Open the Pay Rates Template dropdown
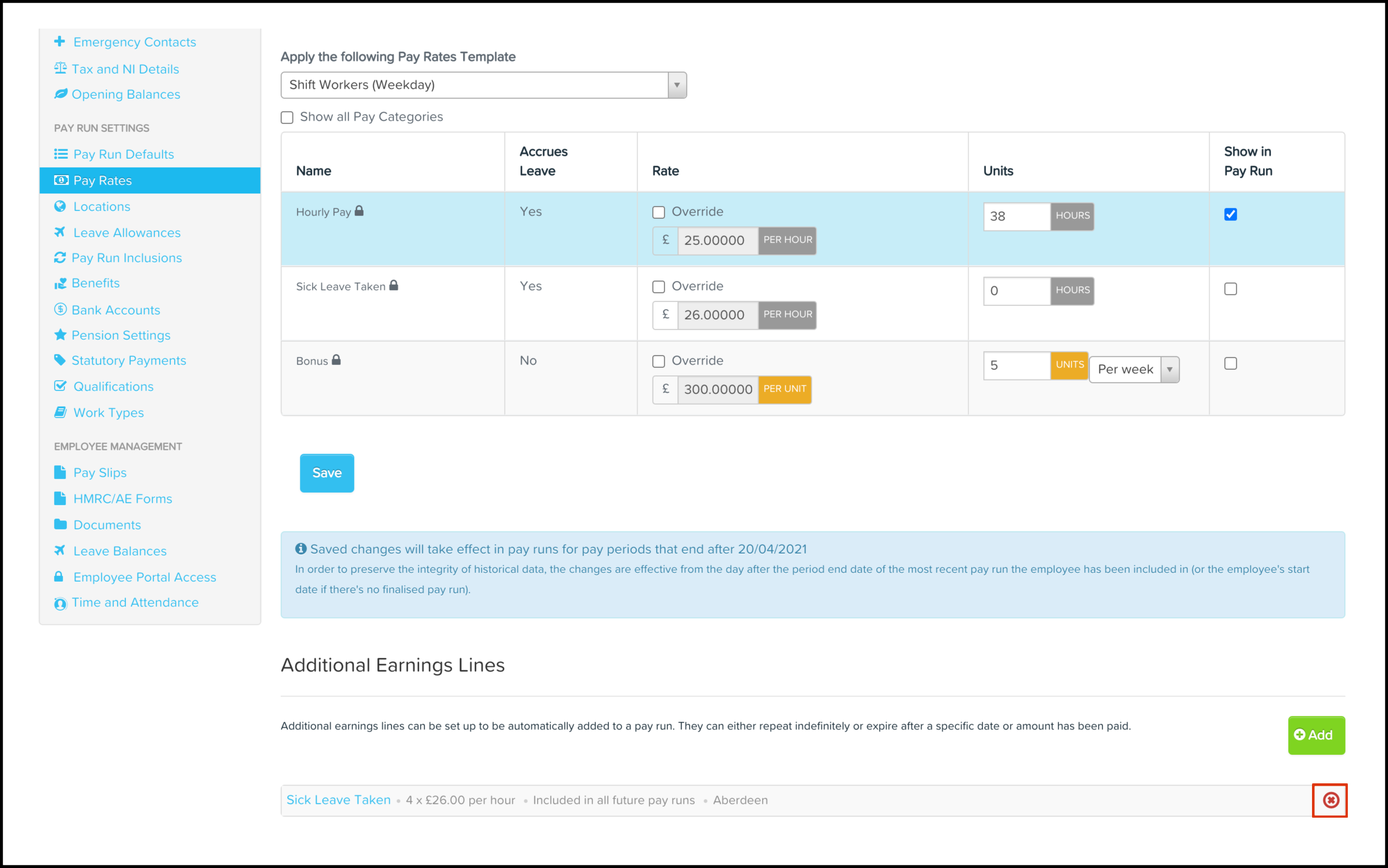The height and width of the screenshot is (868, 1388). click(483, 85)
